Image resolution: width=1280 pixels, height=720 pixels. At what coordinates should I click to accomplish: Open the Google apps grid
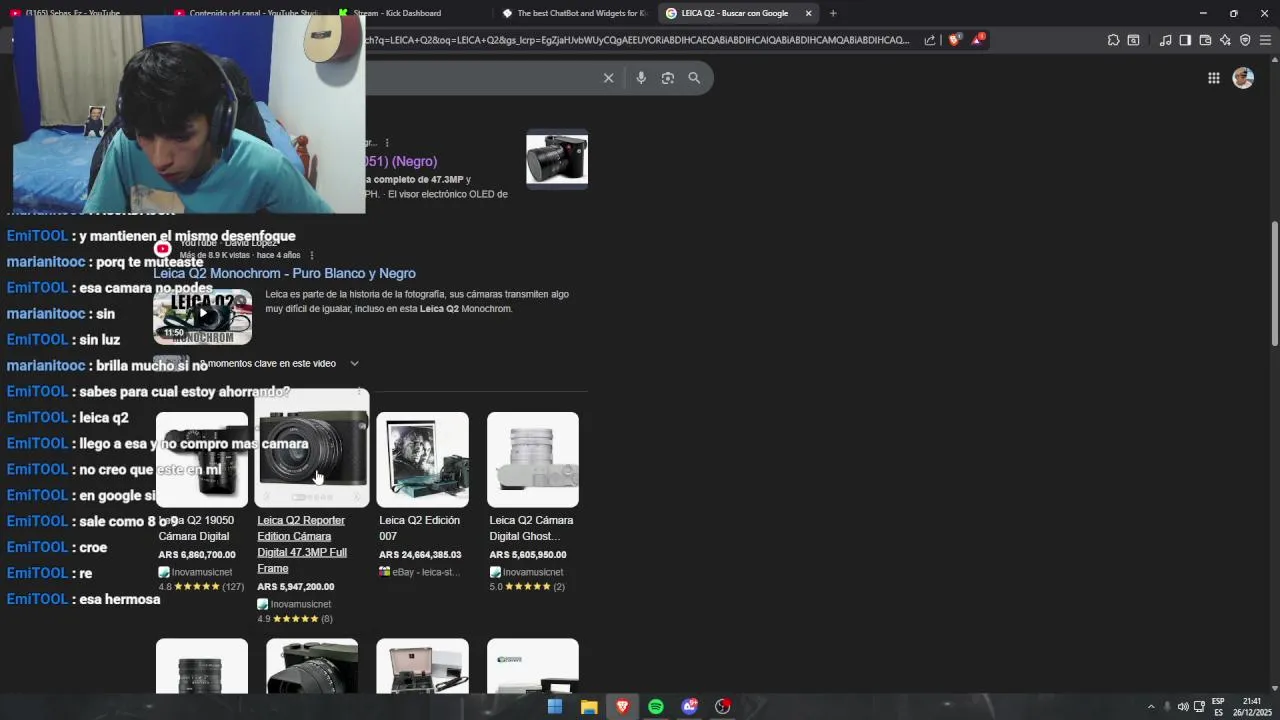pyautogui.click(x=1213, y=78)
